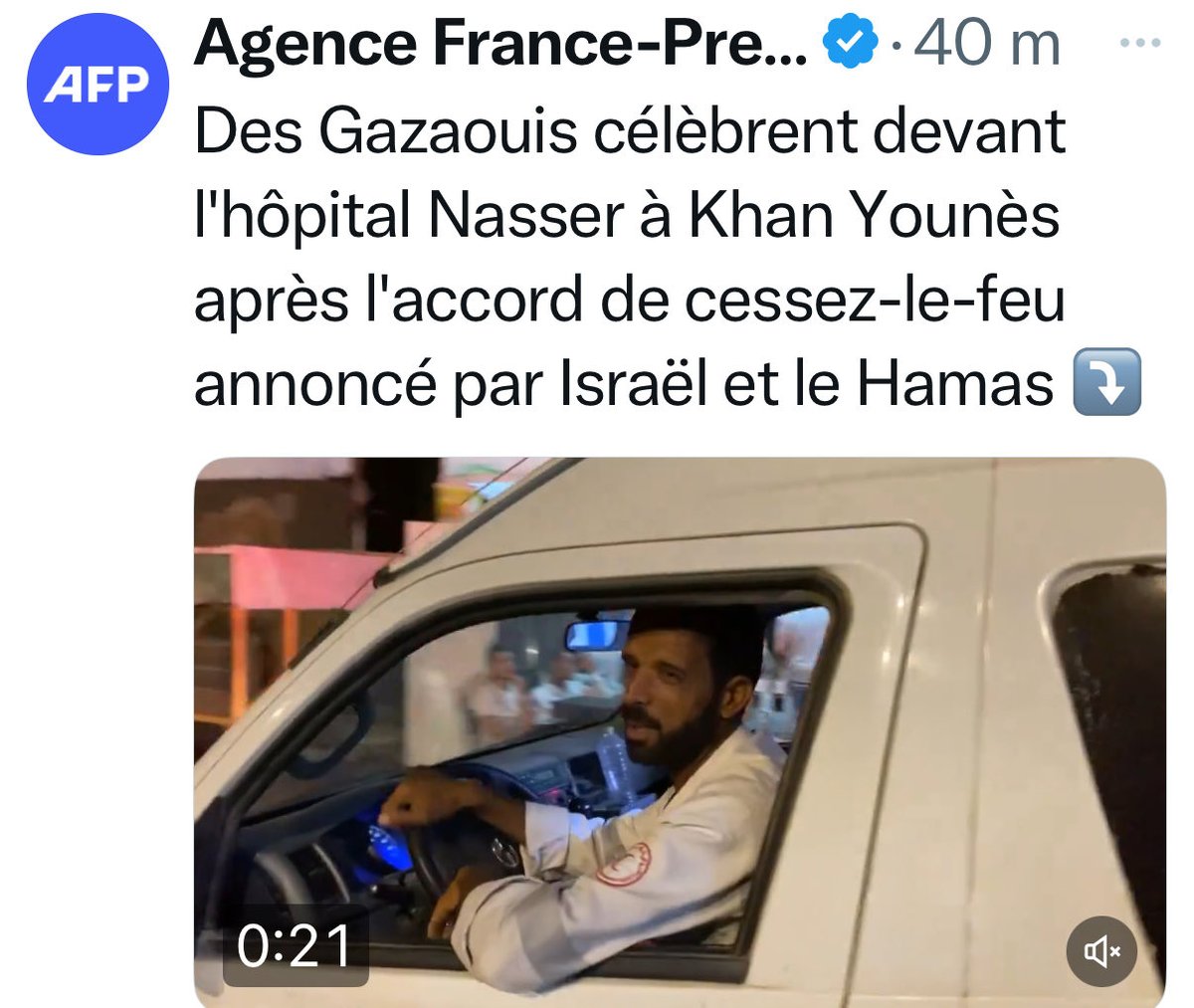The height and width of the screenshot is (1008, 1194).
Task: Click the water bottle on the dashboard
Action: click(614, 760)
